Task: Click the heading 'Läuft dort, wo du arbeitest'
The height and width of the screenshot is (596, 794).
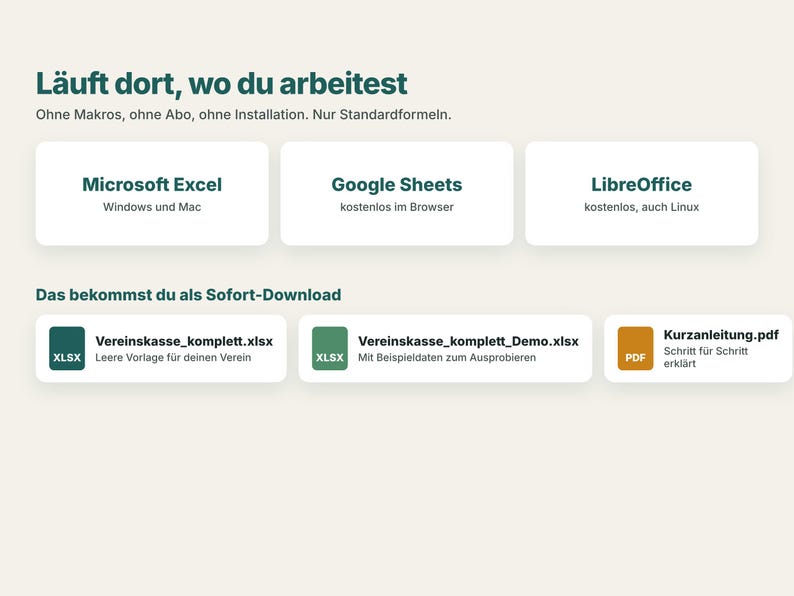Action: coord(221,84)
